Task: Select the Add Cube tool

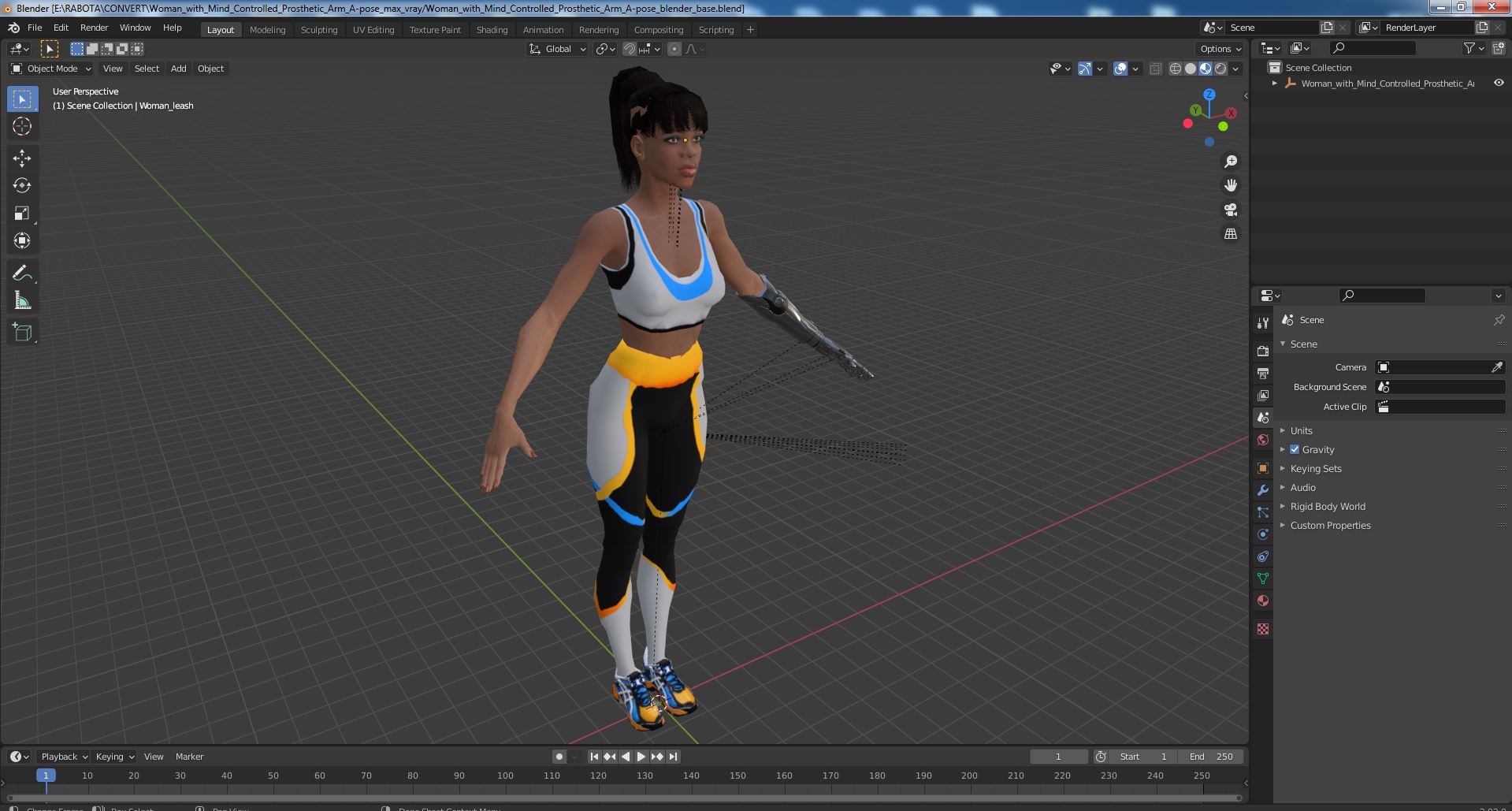Action: tap(22, 333)
